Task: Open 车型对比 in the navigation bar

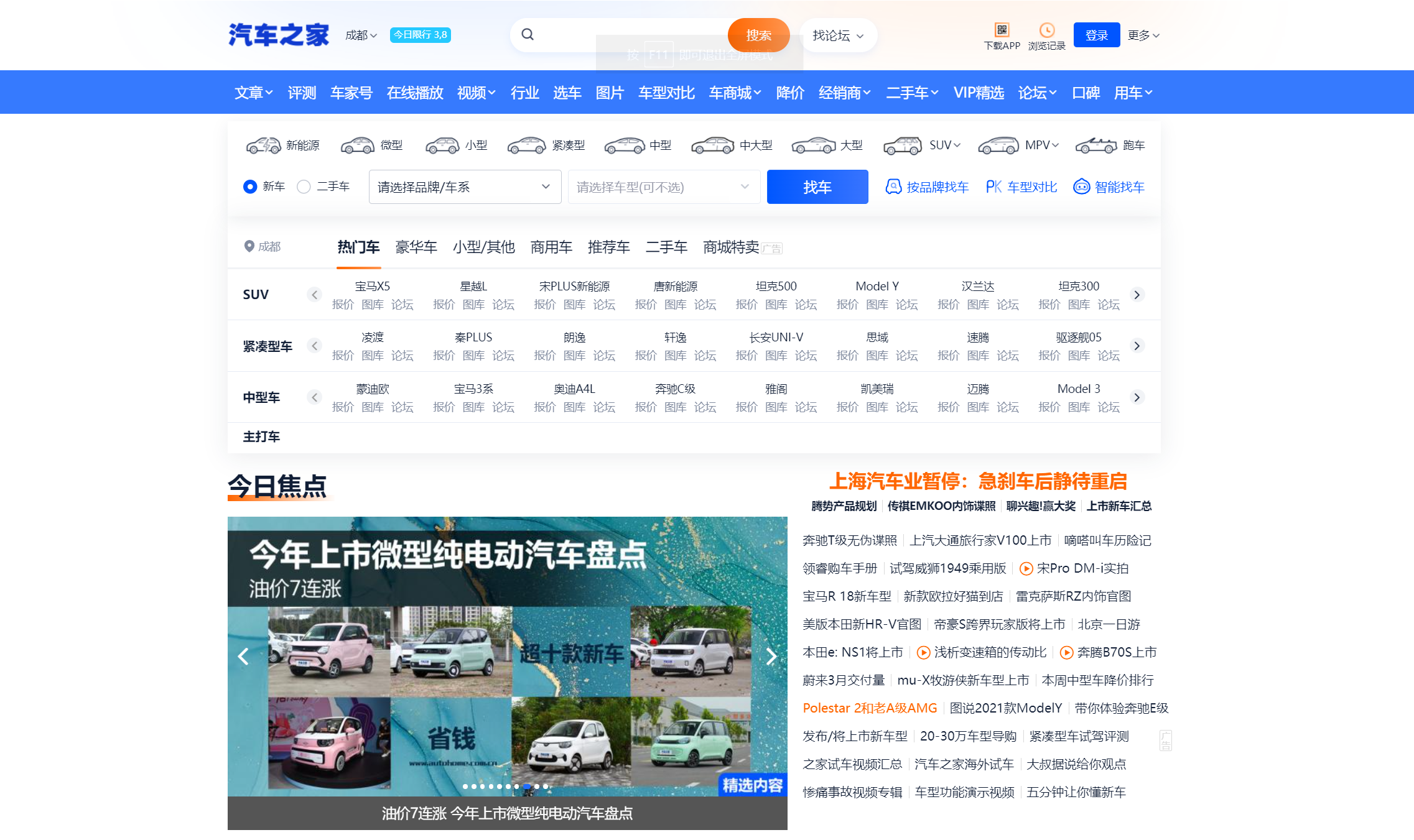Action: pyautogui.click(x=666, y=93)
